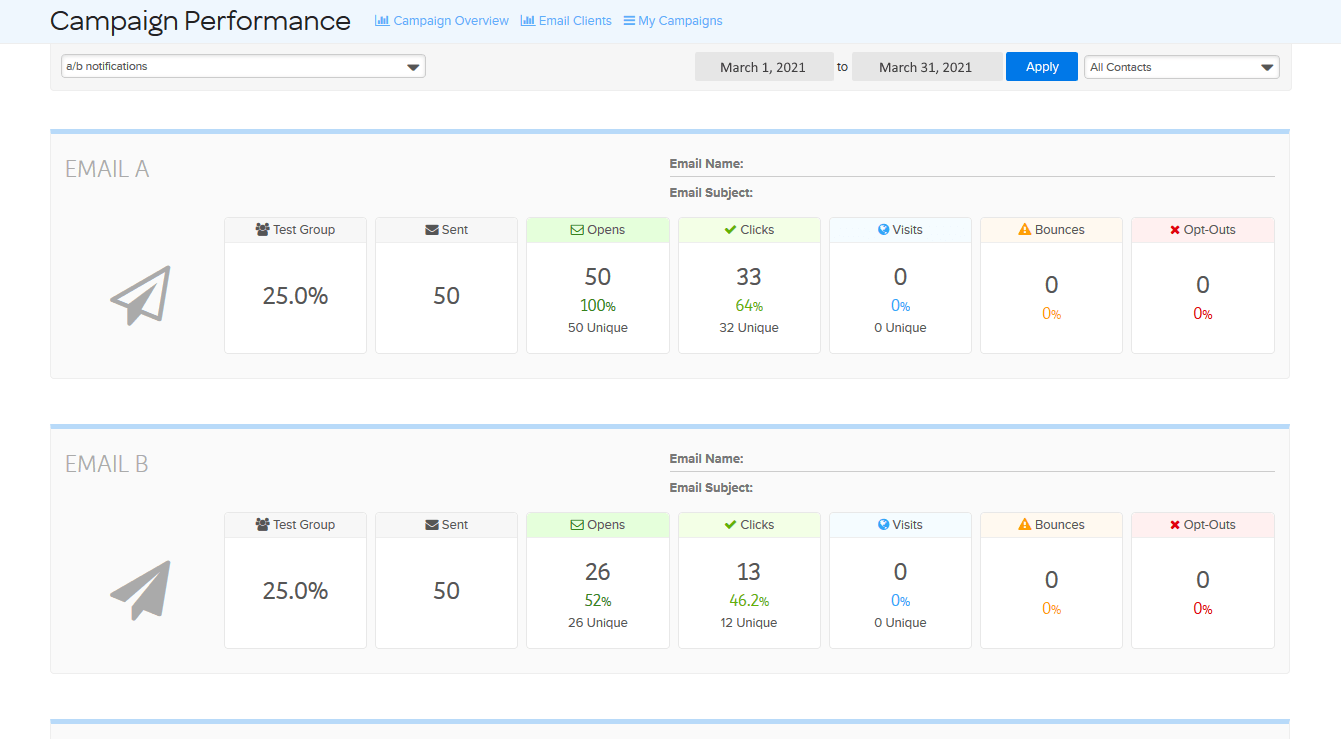Click the Email Clients chart icon in the header
Viewport: 1341px width, 739px height.
click(527, 20)
